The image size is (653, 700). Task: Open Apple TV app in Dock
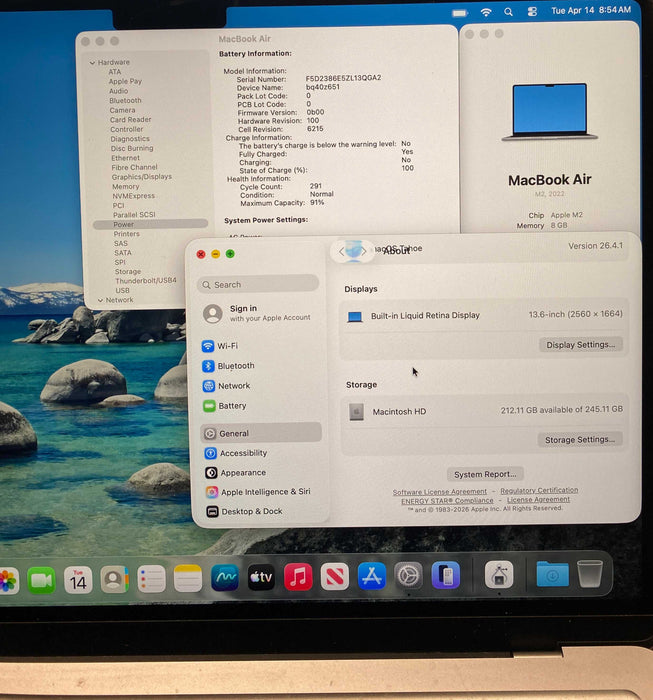261,577
